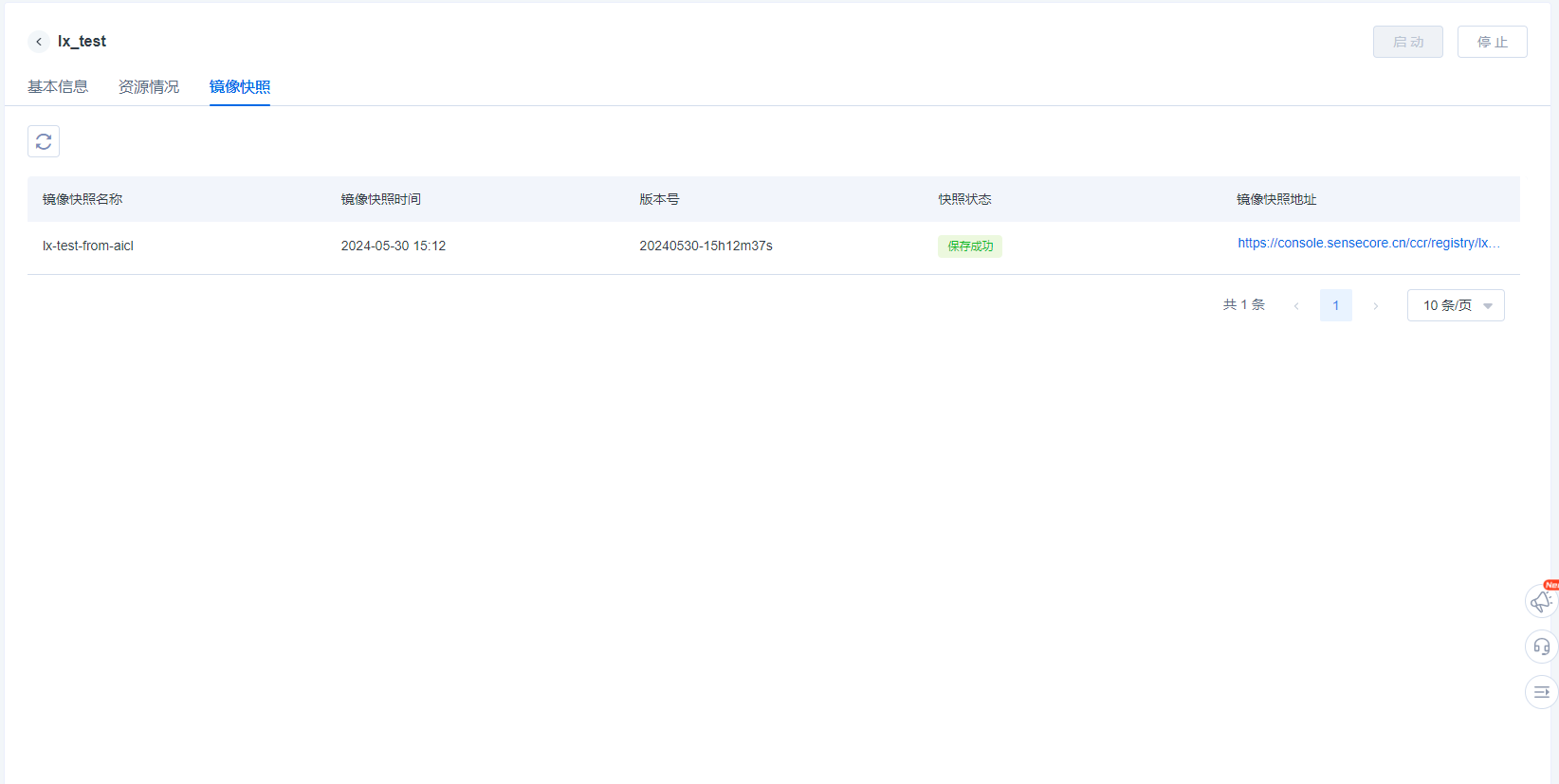Click the 快照状态 column header
The image size is (1559, 784).
coord(964,199)
